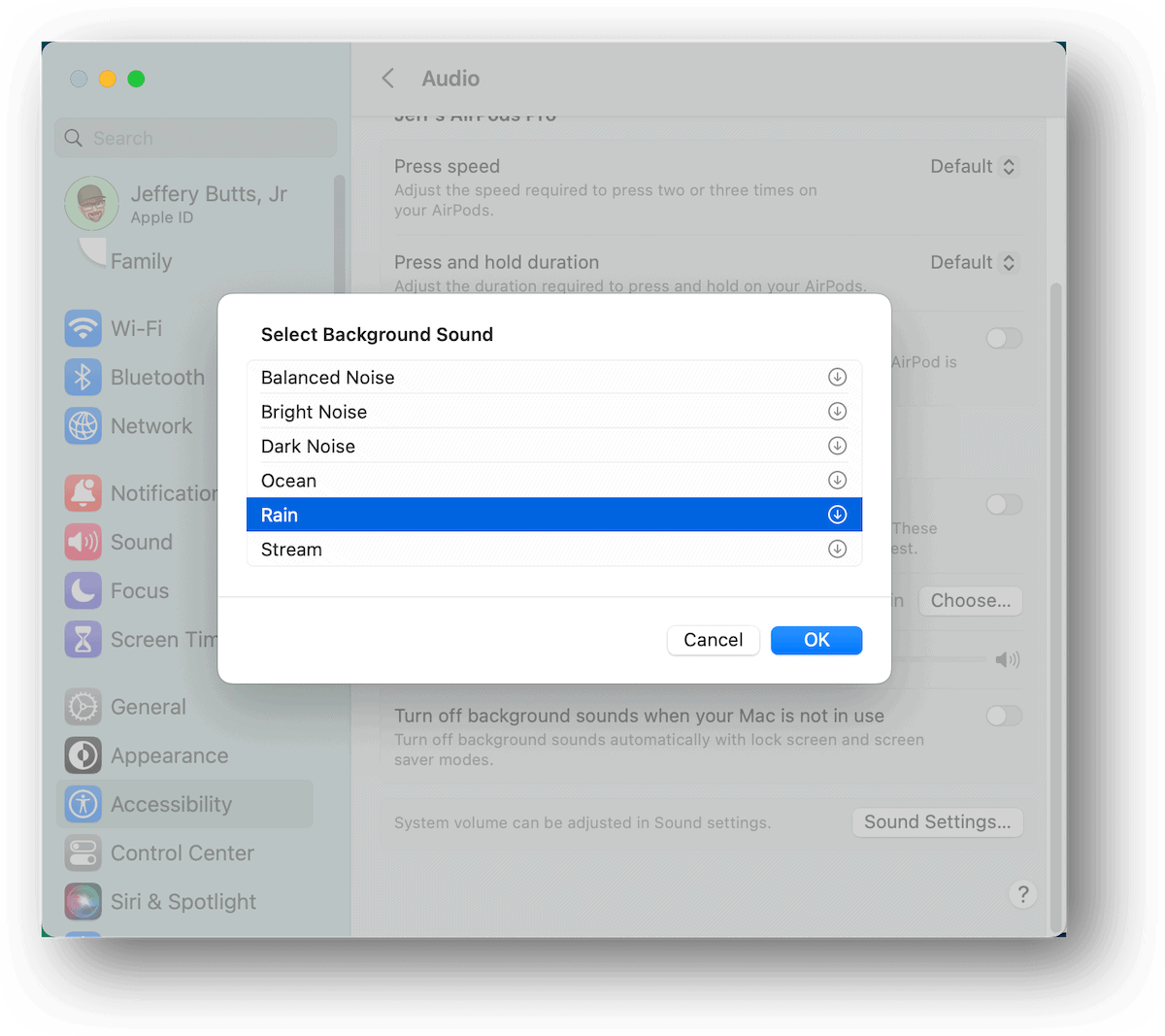1165x1036 pixels.
Task: Select Stream in the sound list
Action: click(554, 550)
